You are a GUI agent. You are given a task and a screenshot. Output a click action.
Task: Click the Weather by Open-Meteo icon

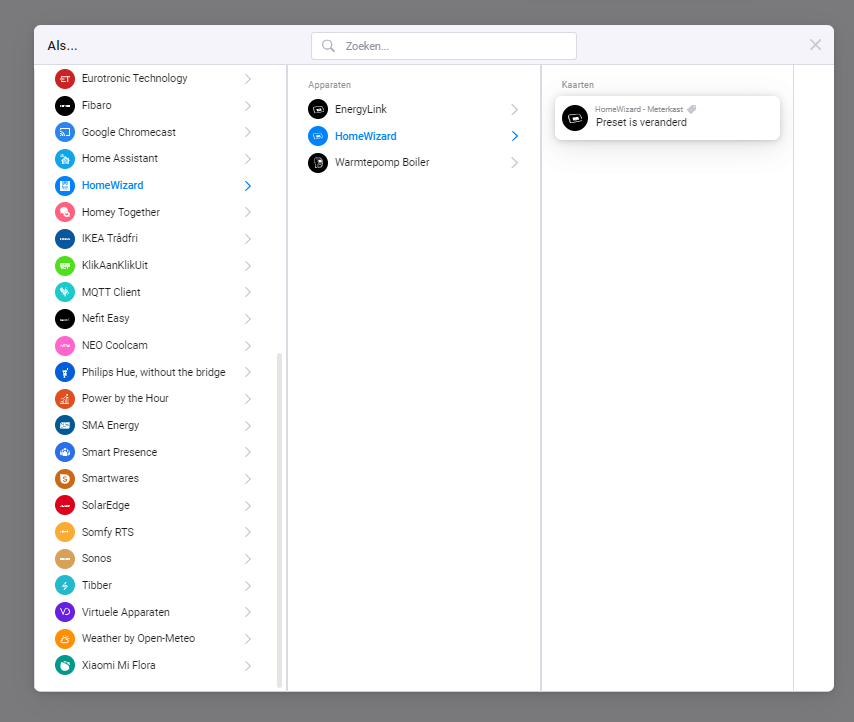tap(65, 639)
